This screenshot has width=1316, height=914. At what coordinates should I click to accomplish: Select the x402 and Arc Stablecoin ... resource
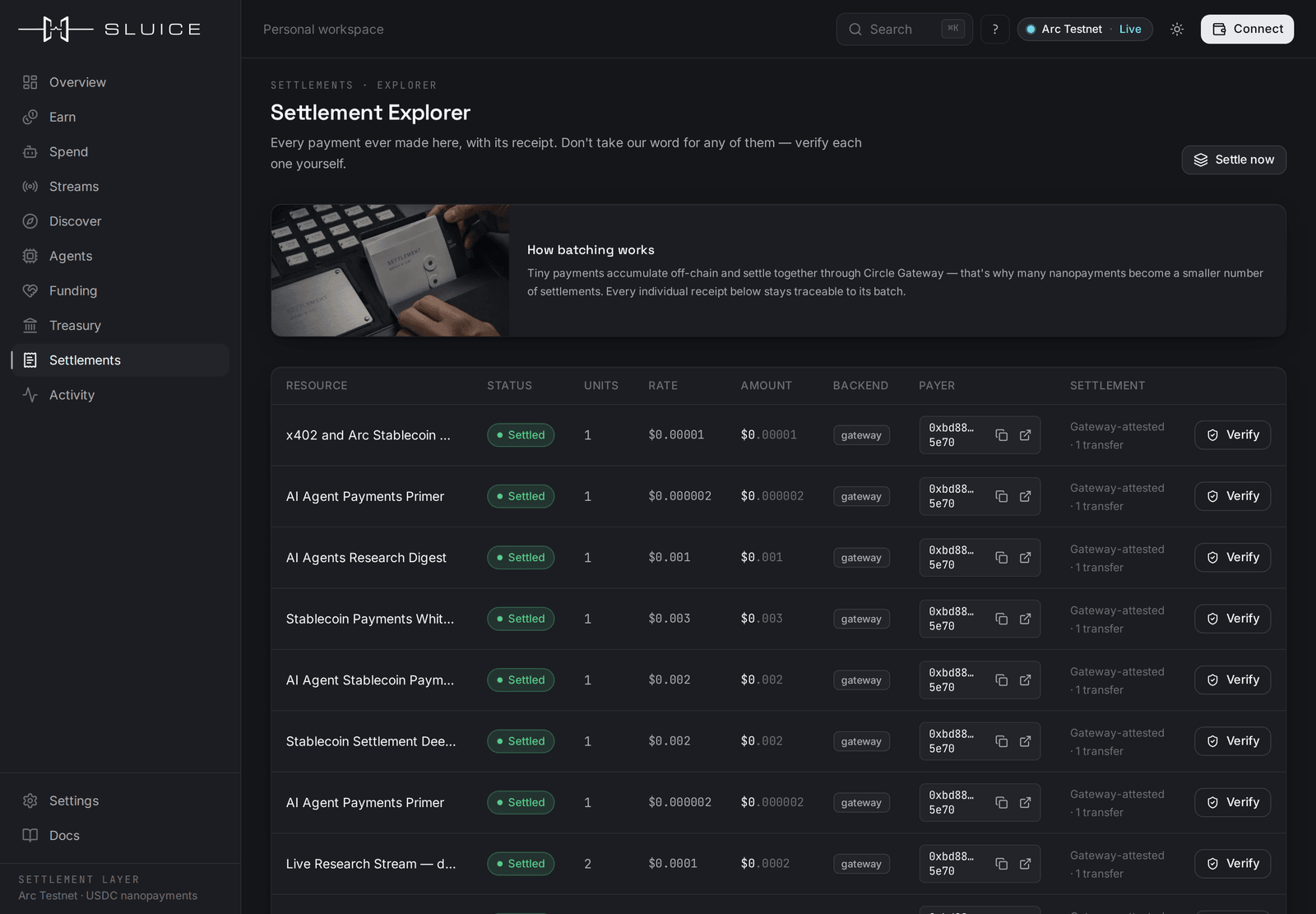[368, 435]
